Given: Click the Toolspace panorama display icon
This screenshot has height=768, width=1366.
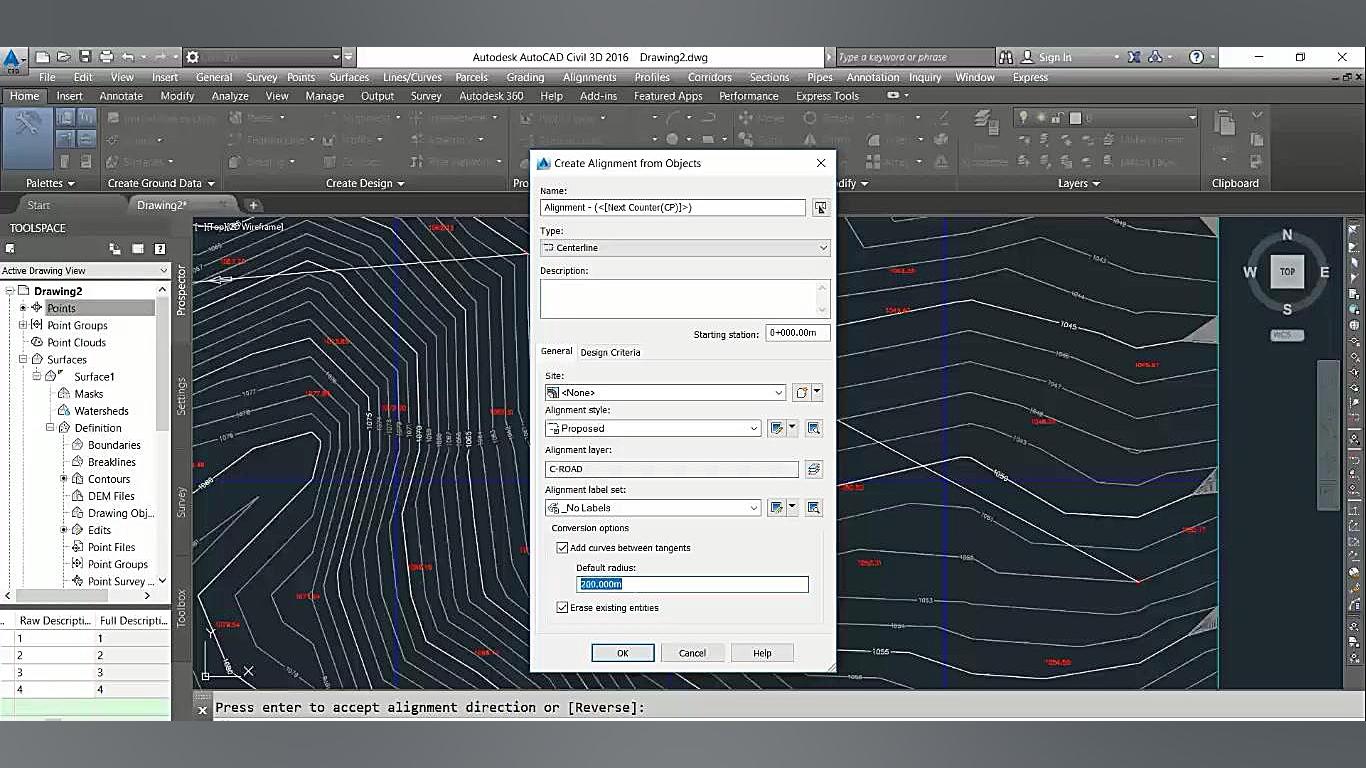Looking at the screenshot, I should (x=137, y=248).
